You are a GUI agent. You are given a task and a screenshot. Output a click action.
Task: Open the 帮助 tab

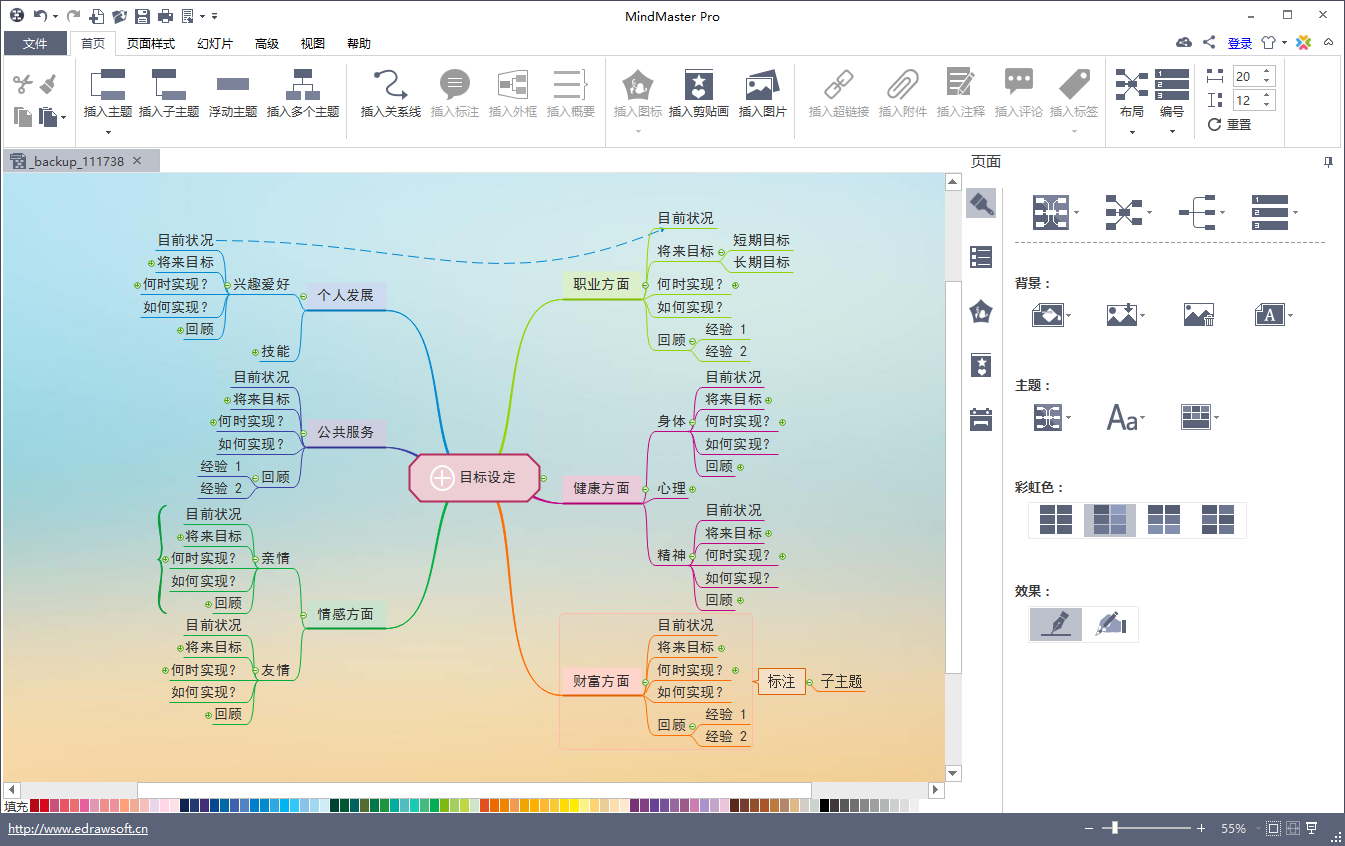[x=359, y=43]
